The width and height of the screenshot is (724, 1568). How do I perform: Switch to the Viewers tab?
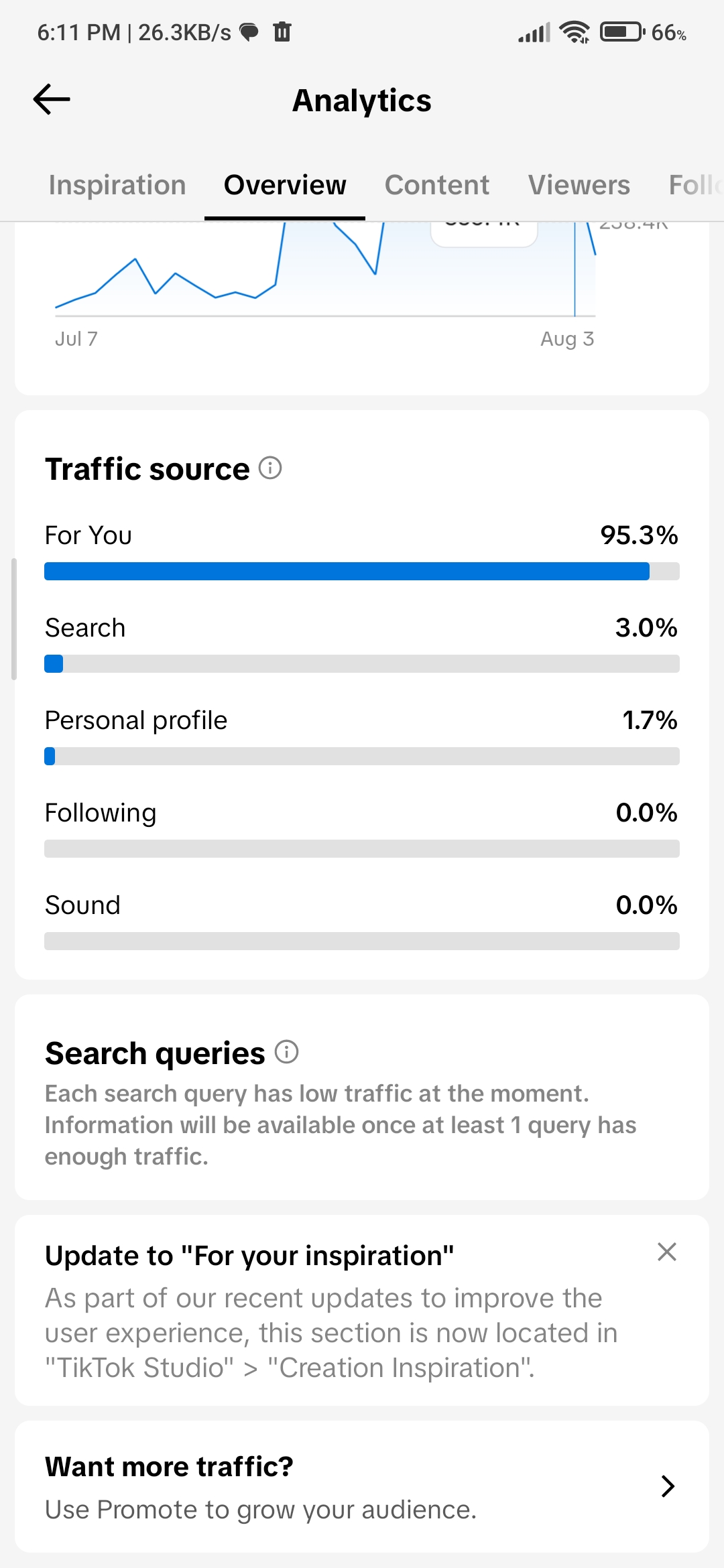(x=579, y=185)
